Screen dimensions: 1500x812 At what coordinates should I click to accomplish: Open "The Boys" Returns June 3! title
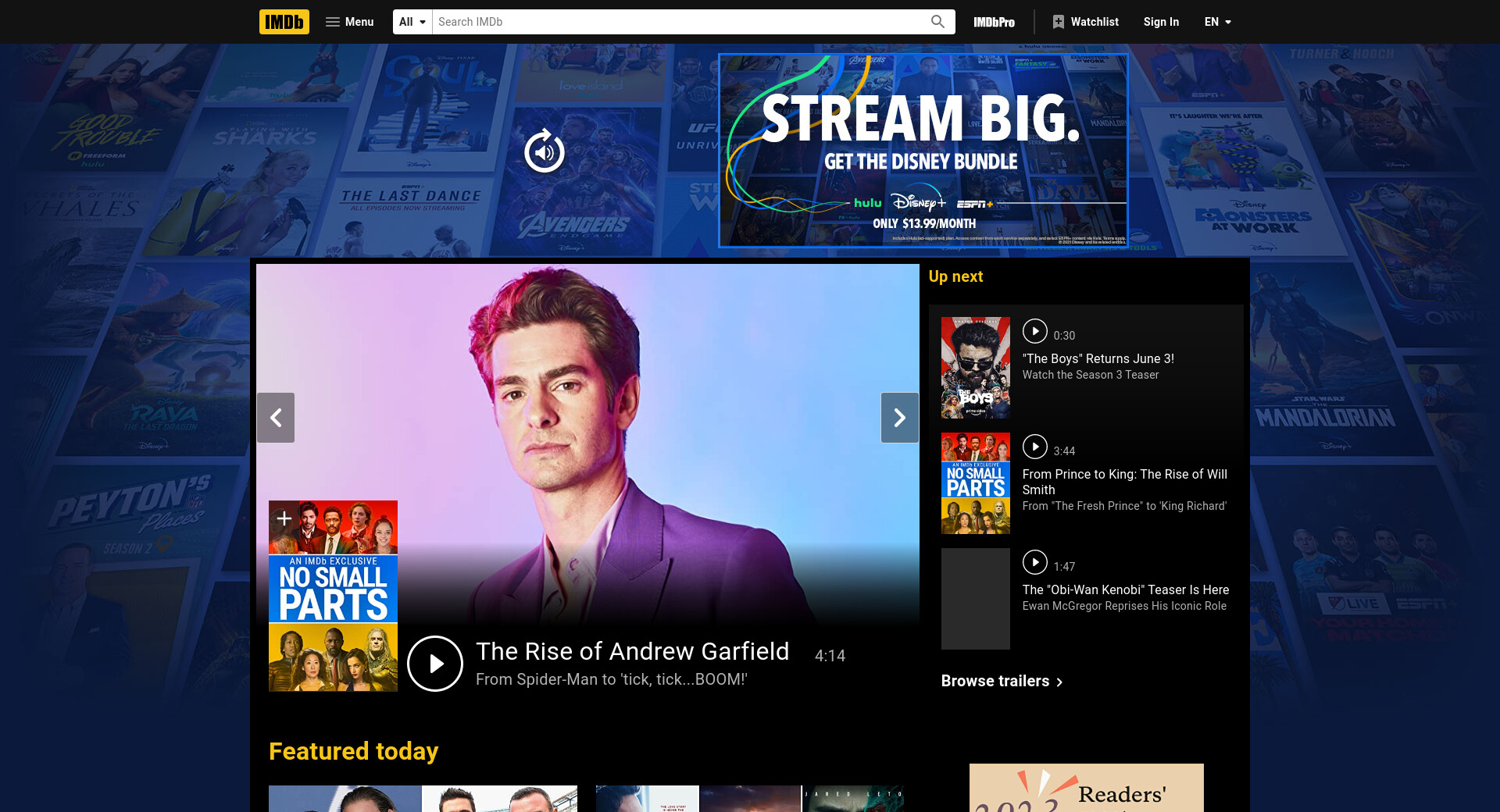tap(1098, 358)
